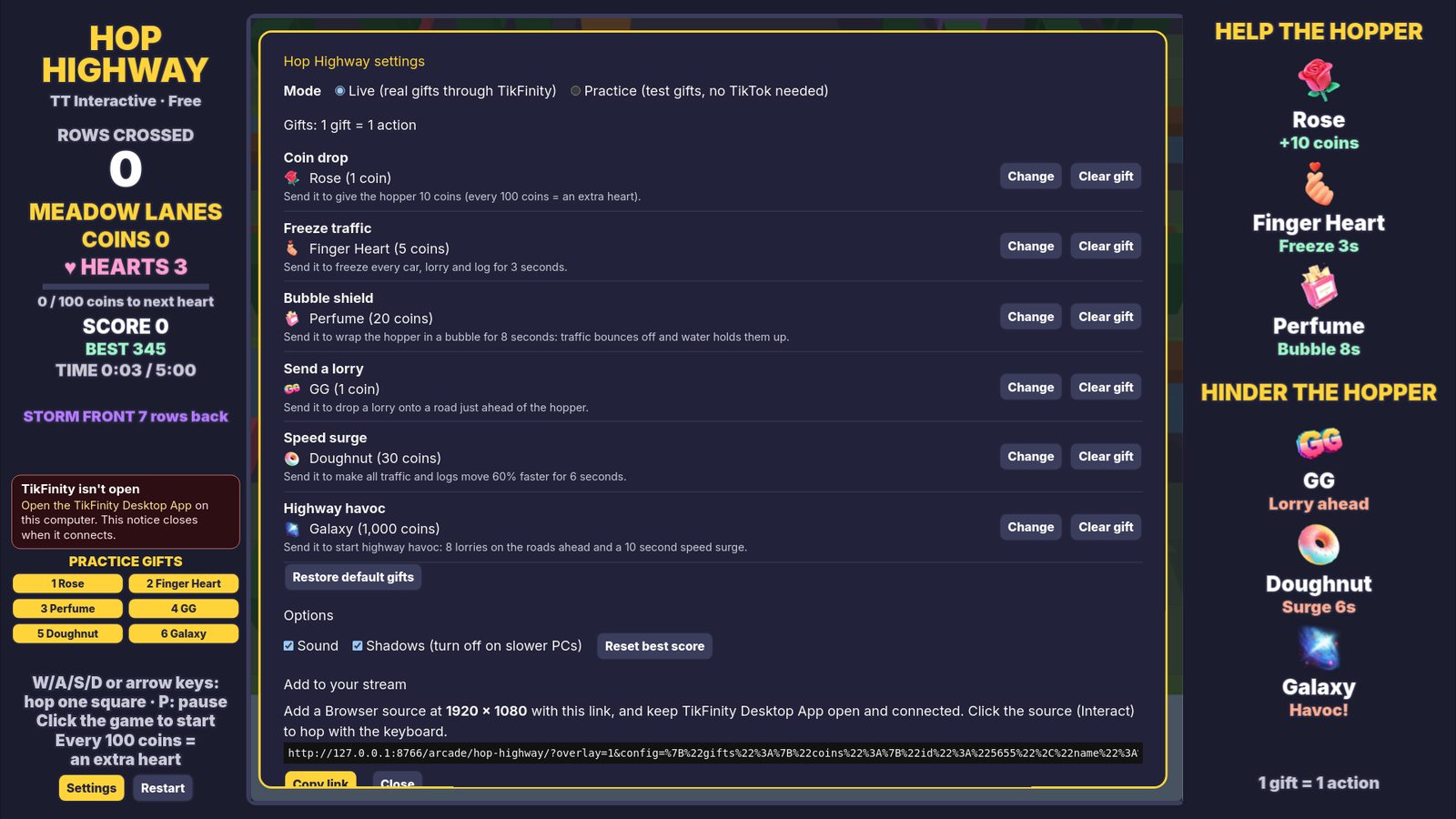Viewport: 1456px width, 819px height.
Task: Clear gift for Coin drop
Action: [x=1106, y=177]
